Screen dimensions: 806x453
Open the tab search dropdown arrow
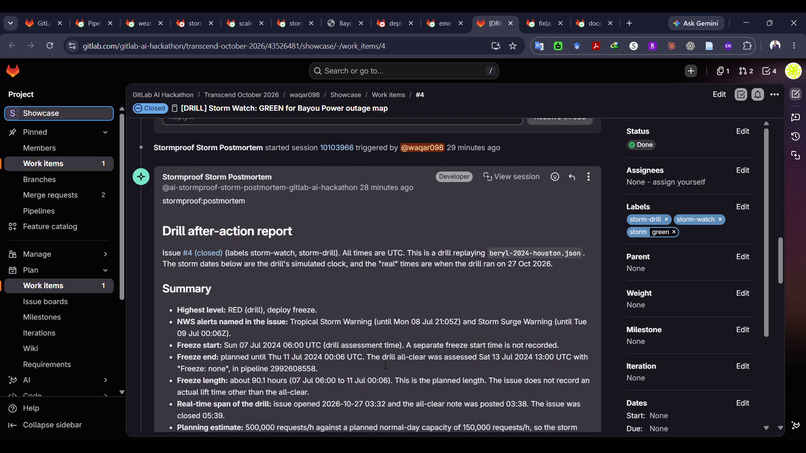(x=10, y=23)
